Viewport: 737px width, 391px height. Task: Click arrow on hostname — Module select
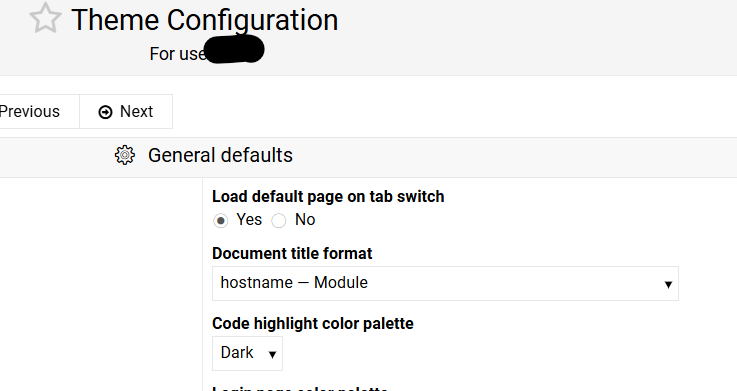point(668,284)
